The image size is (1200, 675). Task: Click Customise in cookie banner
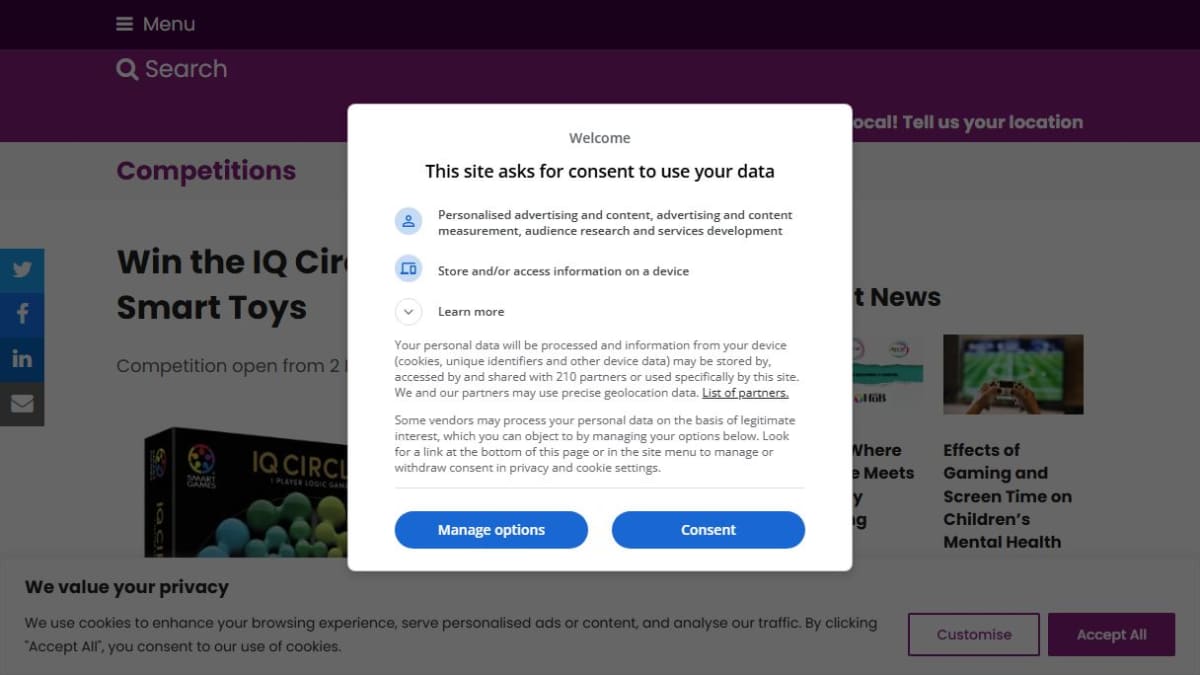click(974, 634)
